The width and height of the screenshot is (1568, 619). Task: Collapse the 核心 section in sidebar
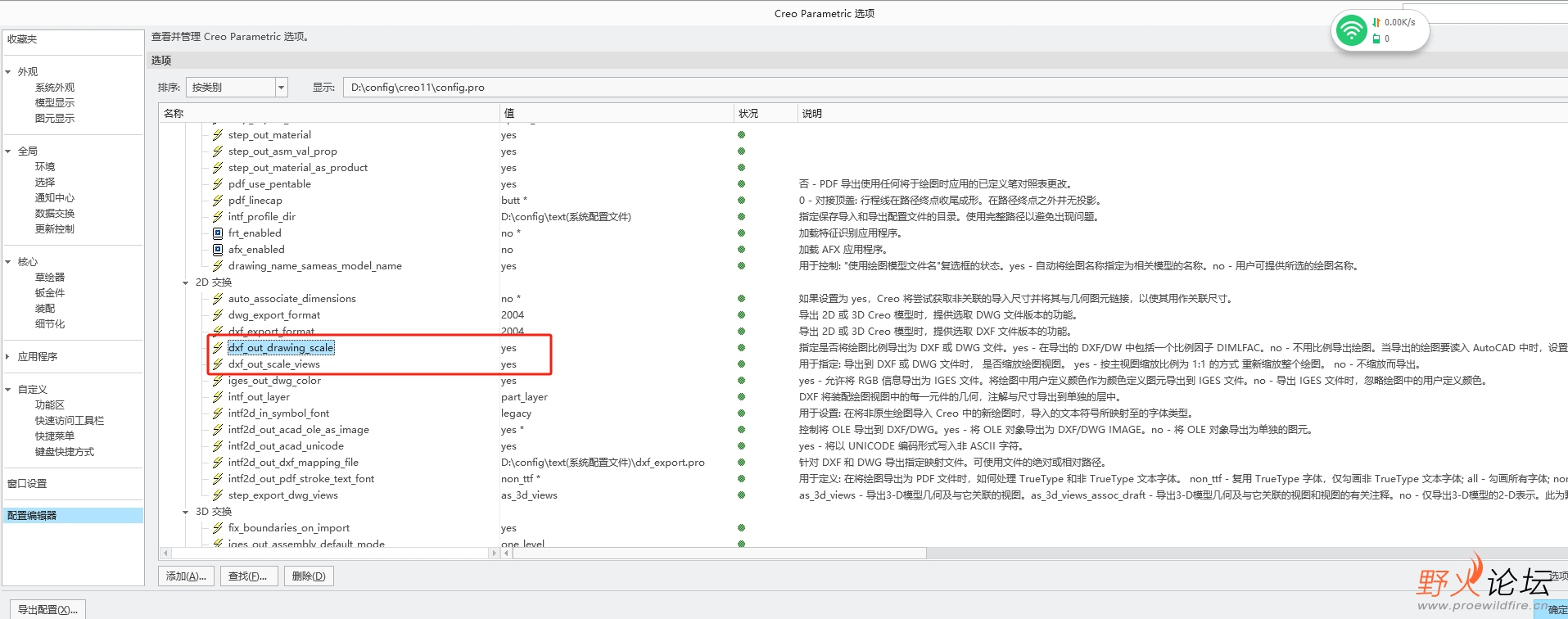pyautogui.click(x=8, y=262)
